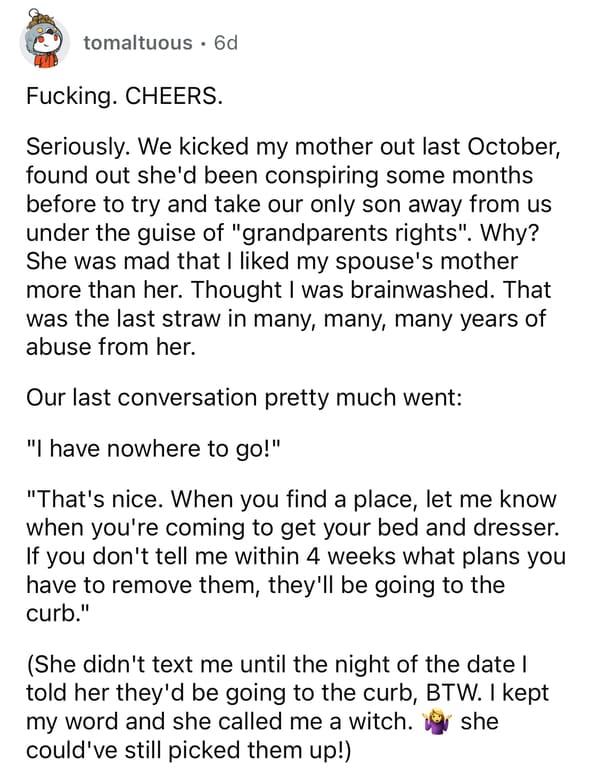
Task: Click the final line "could've still picked them up!)"
Action: [x=189, y=750]
